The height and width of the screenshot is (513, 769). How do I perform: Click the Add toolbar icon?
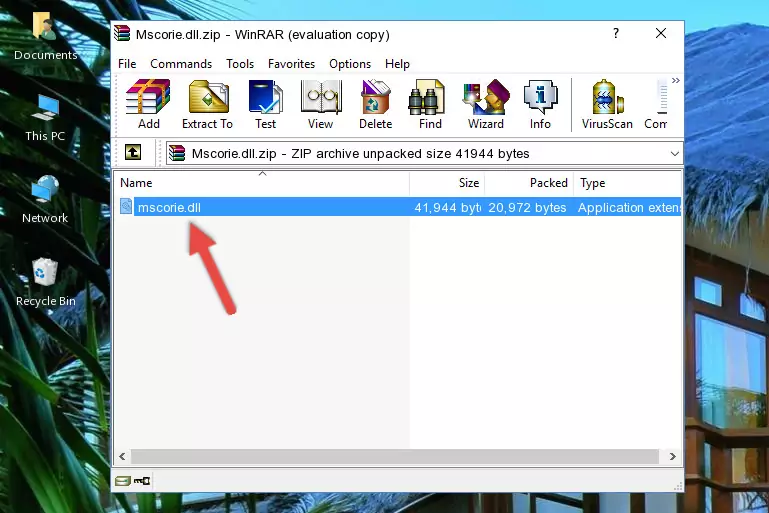(148, 104)
